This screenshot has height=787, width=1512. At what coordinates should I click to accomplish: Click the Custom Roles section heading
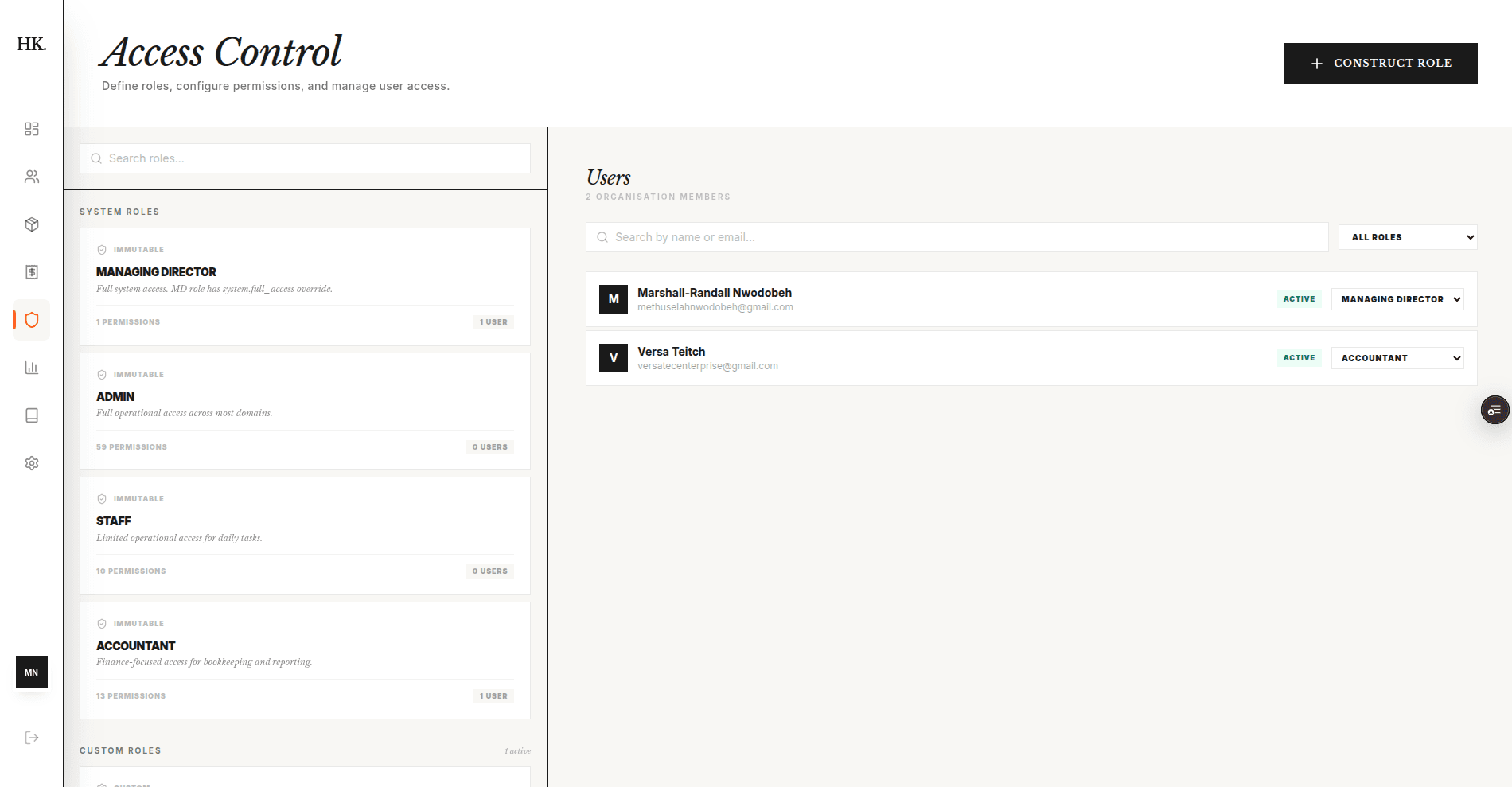pyautogui.click(x=120, y=750)
